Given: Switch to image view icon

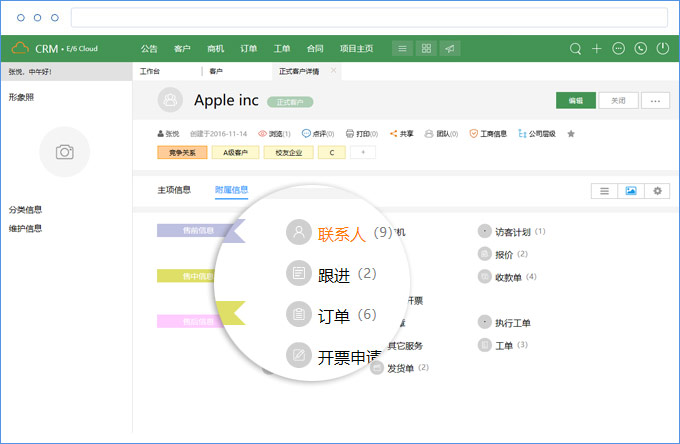Looking at the screenshot, I should (630, 190).
